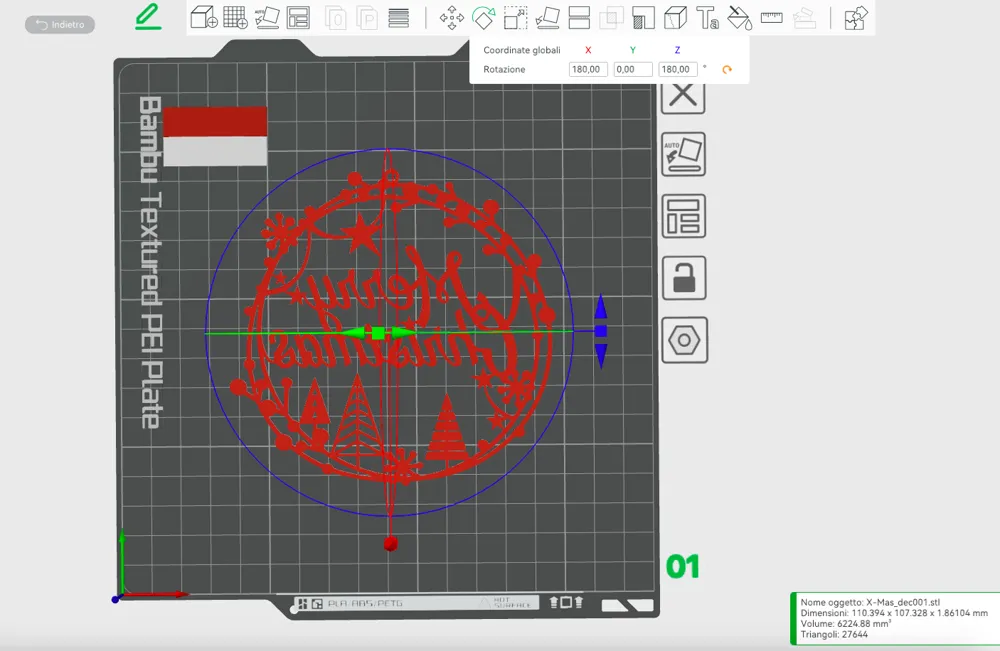1000x651 pixels.
Task: Choose the Lay on face tool
Action: pos(547,17)
